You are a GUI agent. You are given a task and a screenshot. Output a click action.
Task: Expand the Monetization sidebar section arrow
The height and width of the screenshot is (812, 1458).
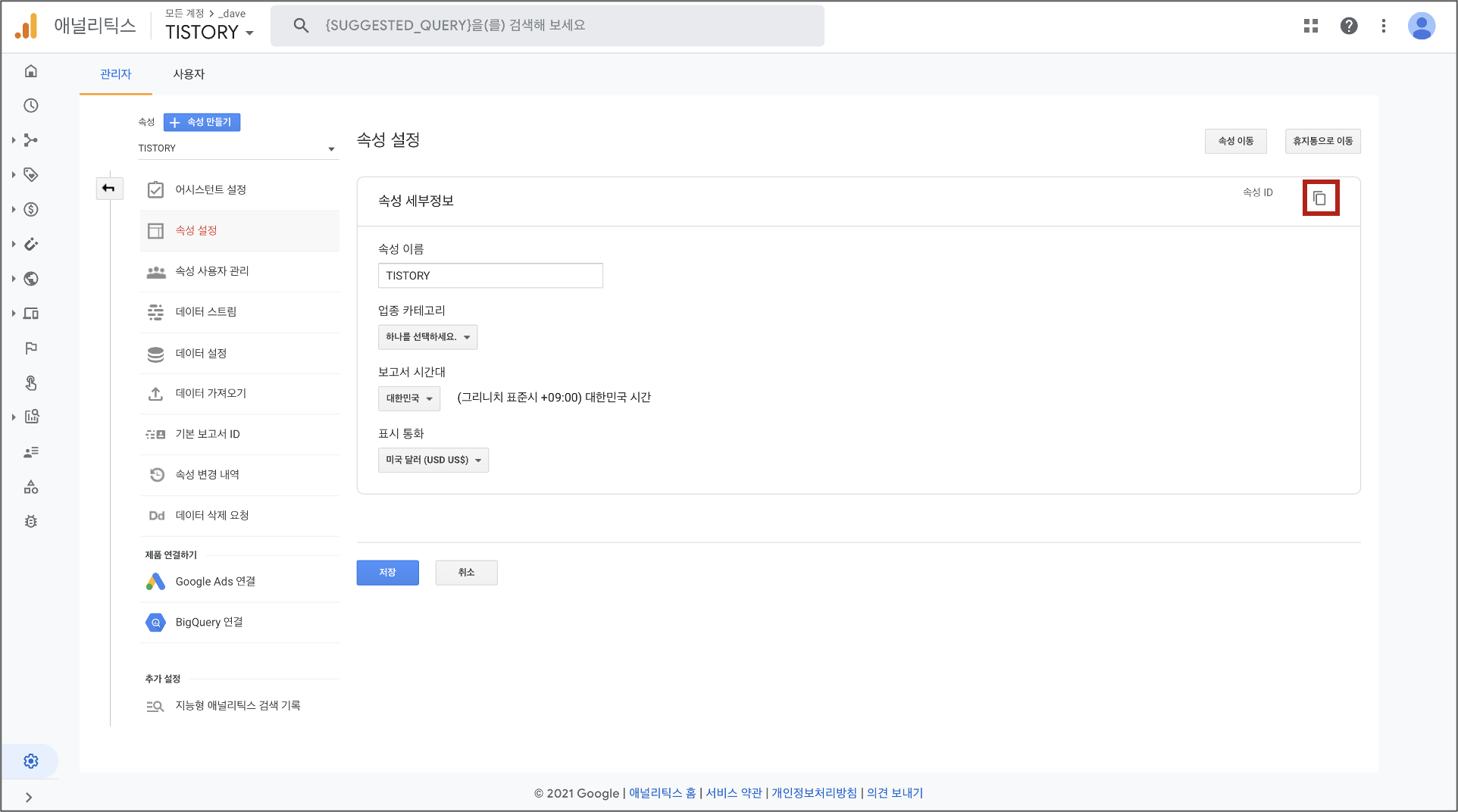pyautogui.click(x=14, y=210)
